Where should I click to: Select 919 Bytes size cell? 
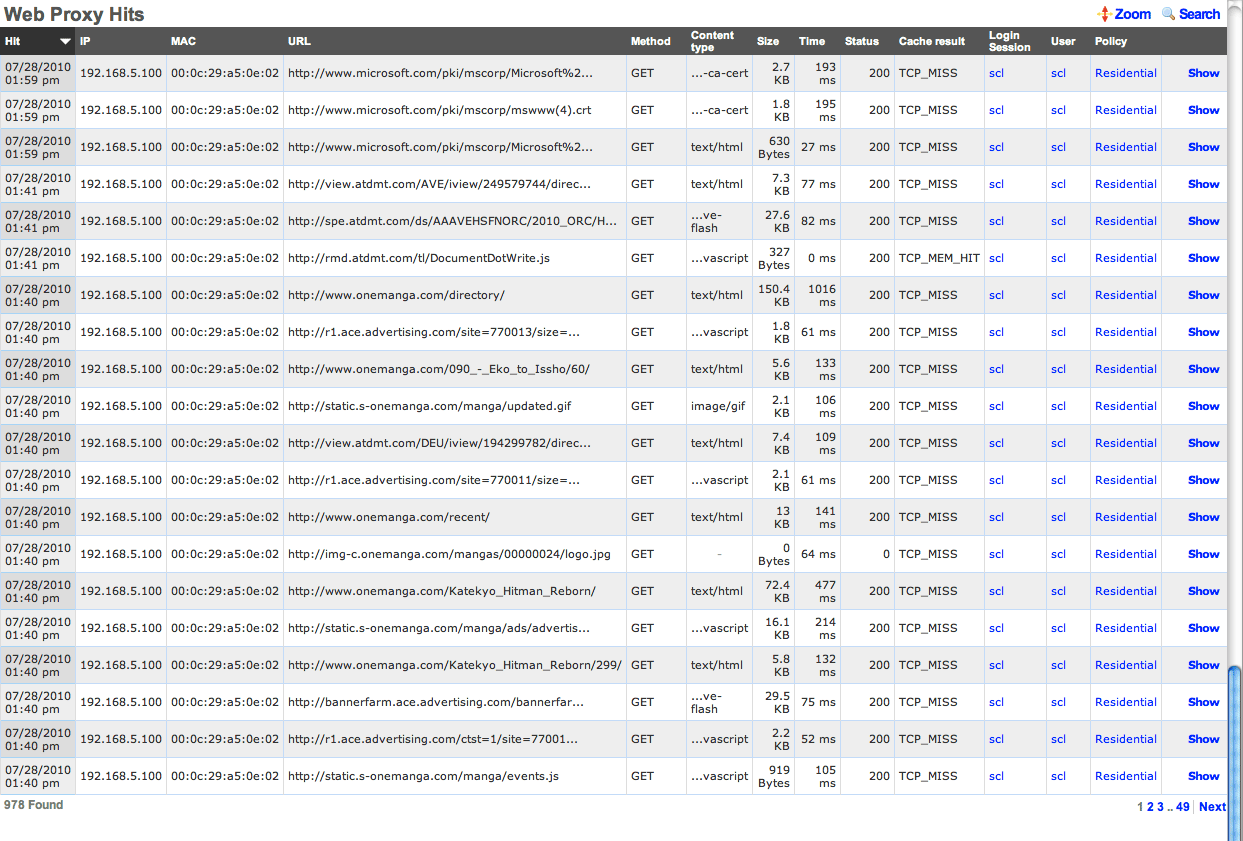click(x=773, y=776)
